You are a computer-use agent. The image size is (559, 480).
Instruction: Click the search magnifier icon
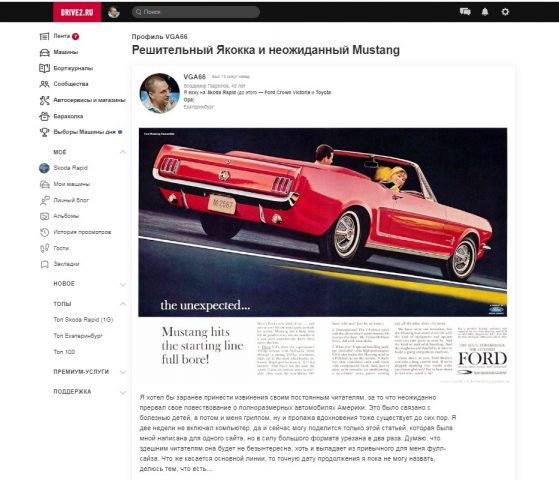pos(138,12)
